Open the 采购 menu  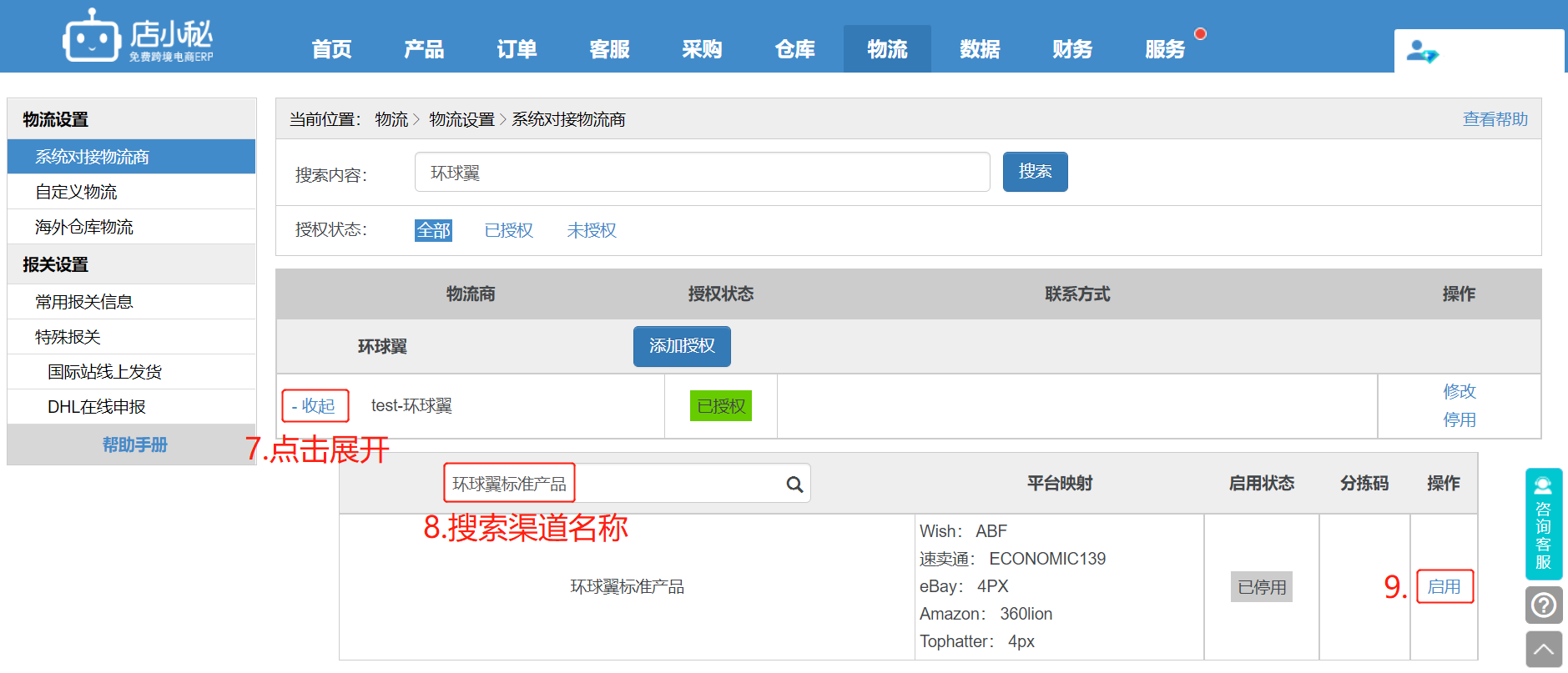tap(702, 49)
